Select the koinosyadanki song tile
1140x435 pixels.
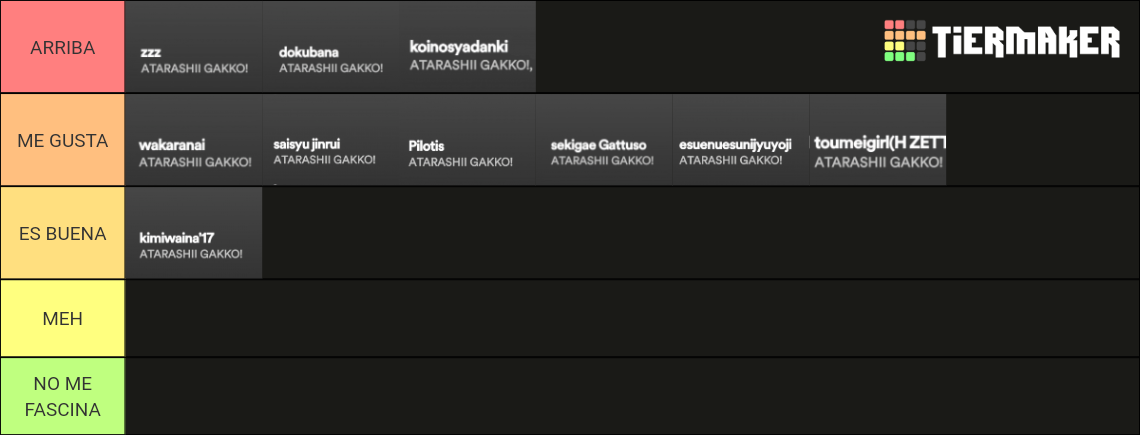[x=467, y=47]
